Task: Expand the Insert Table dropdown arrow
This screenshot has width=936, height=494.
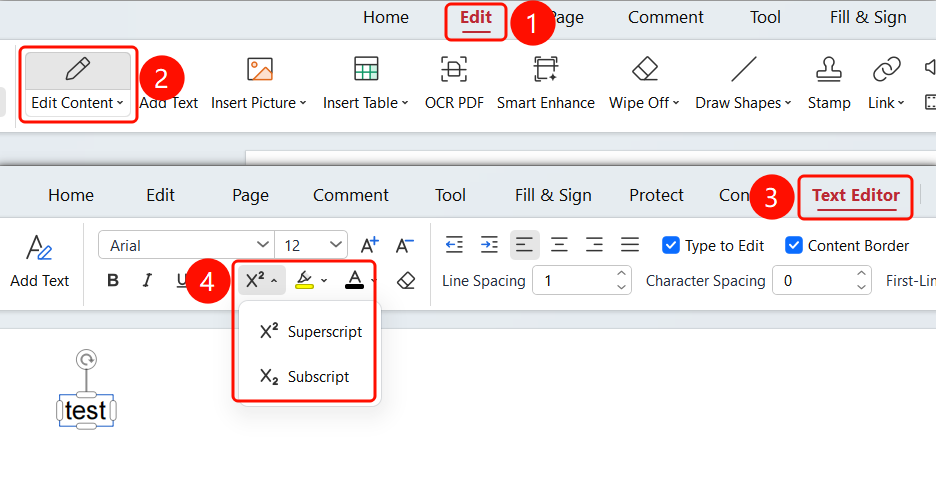Action: (x=405, y=103)
